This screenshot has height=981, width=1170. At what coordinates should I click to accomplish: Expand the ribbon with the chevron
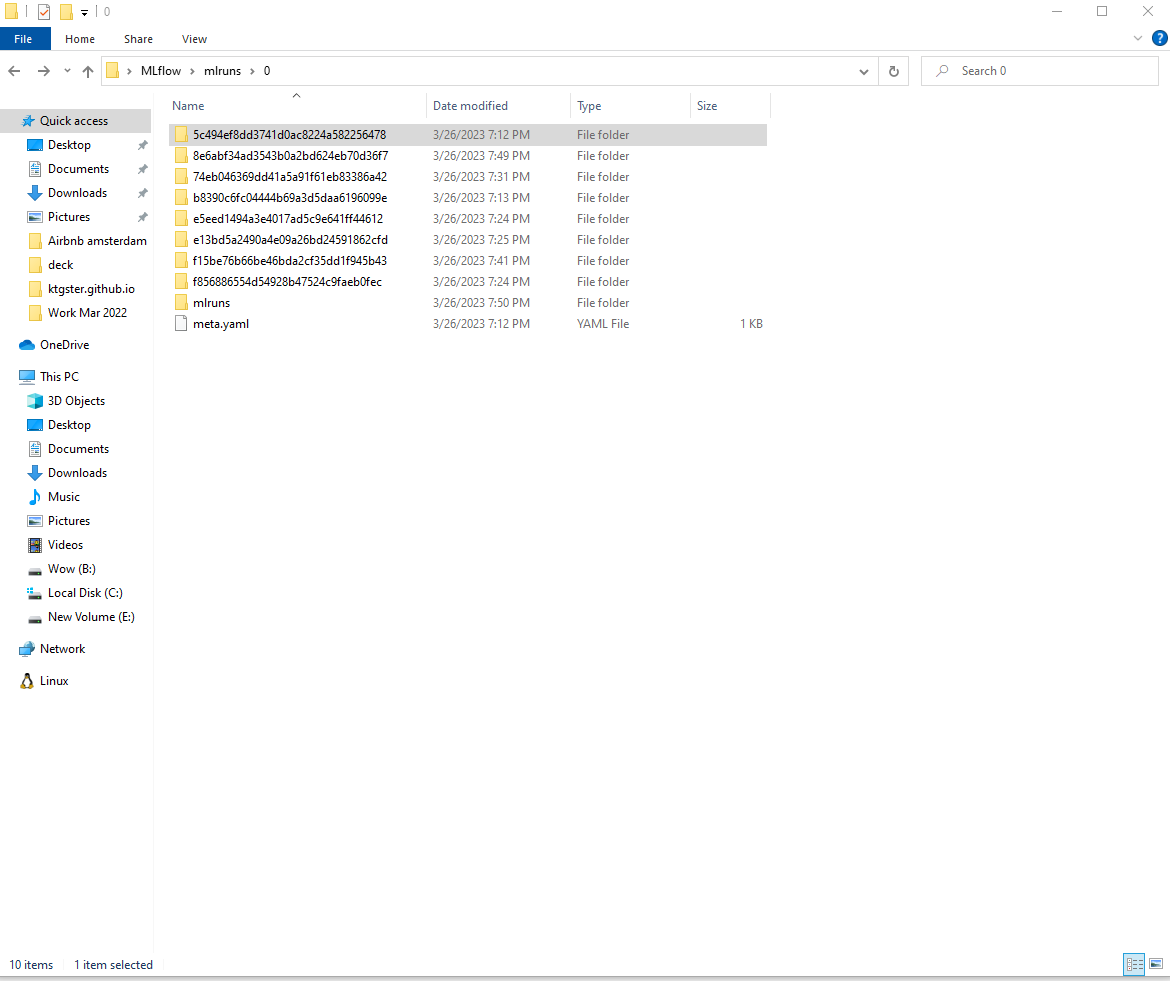click(1137, 38)
